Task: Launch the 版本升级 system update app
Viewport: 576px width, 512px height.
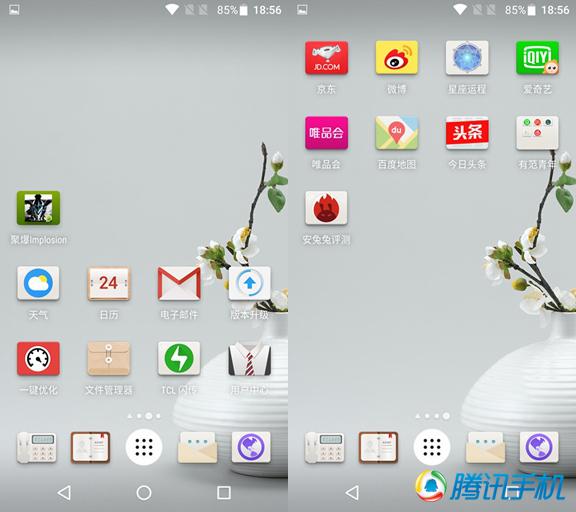Action: (249, 283)
